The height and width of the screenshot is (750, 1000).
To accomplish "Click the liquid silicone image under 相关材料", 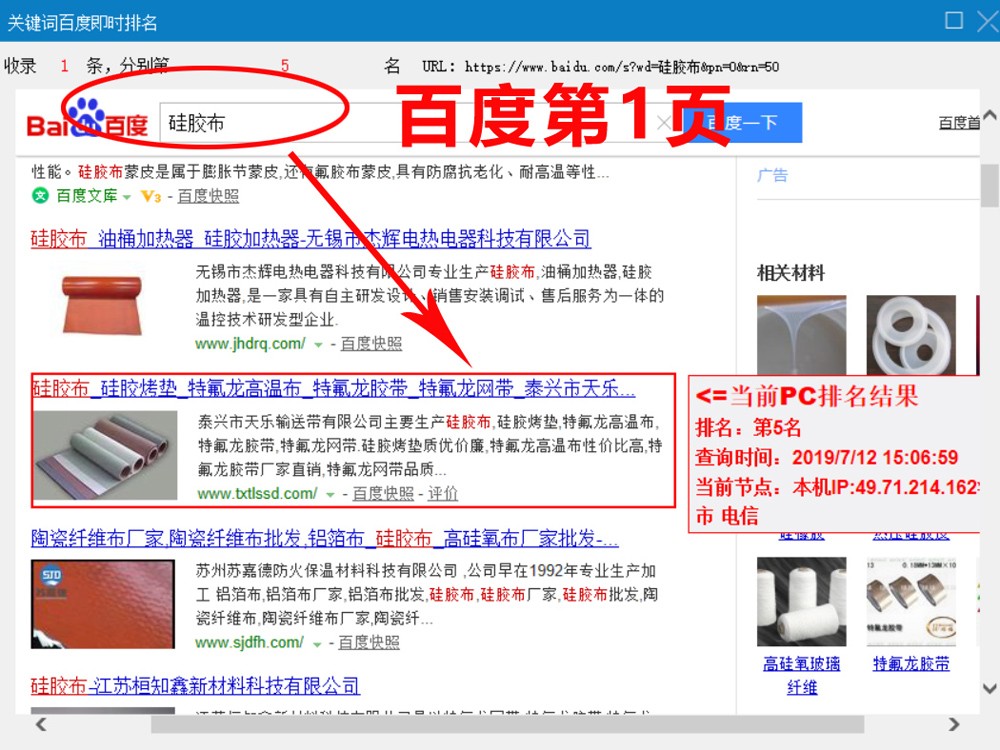I will click(x=802, y=335).
